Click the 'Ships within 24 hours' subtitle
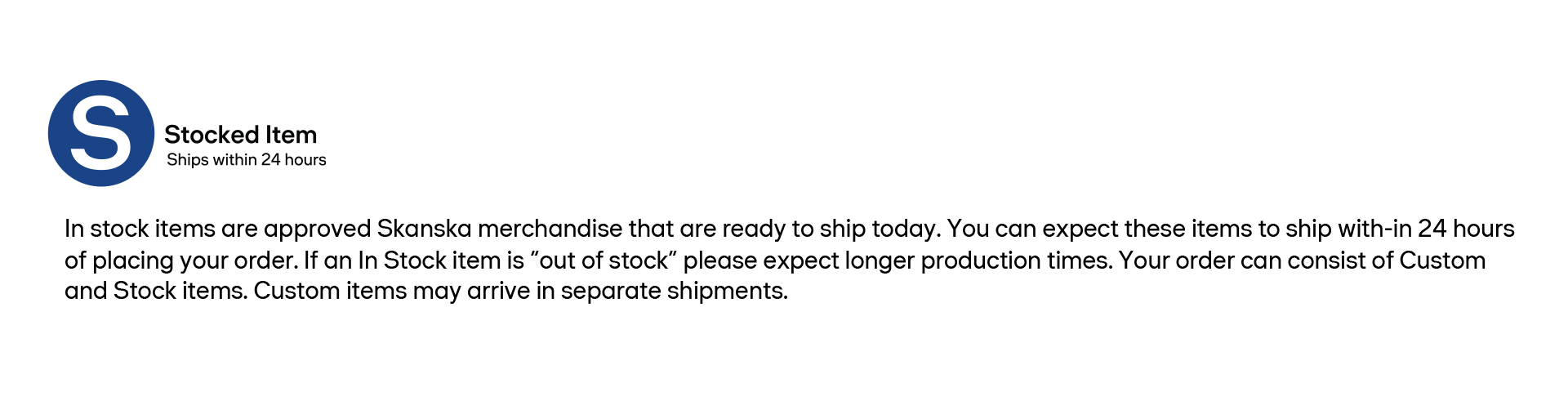 [x=246, y=160]
